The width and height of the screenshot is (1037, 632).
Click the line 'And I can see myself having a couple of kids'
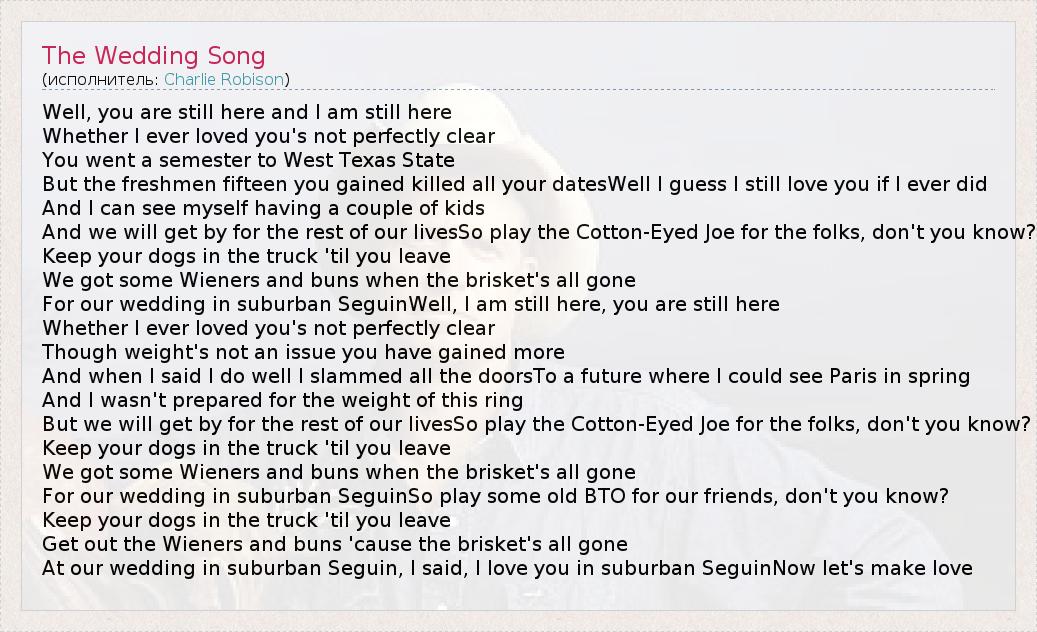[x=263, y=208]
